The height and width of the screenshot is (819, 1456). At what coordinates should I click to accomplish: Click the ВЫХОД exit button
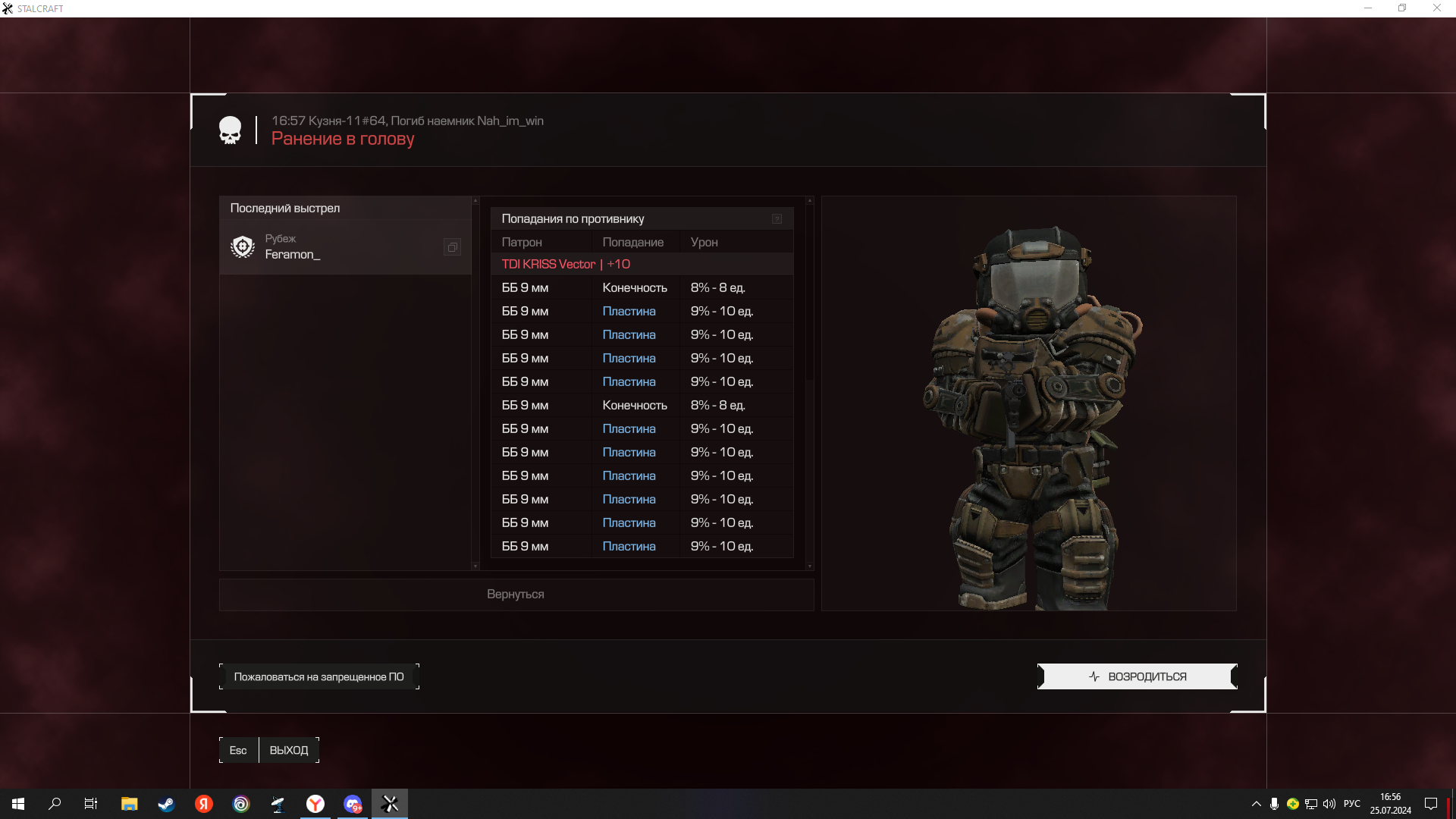(289, 750)
